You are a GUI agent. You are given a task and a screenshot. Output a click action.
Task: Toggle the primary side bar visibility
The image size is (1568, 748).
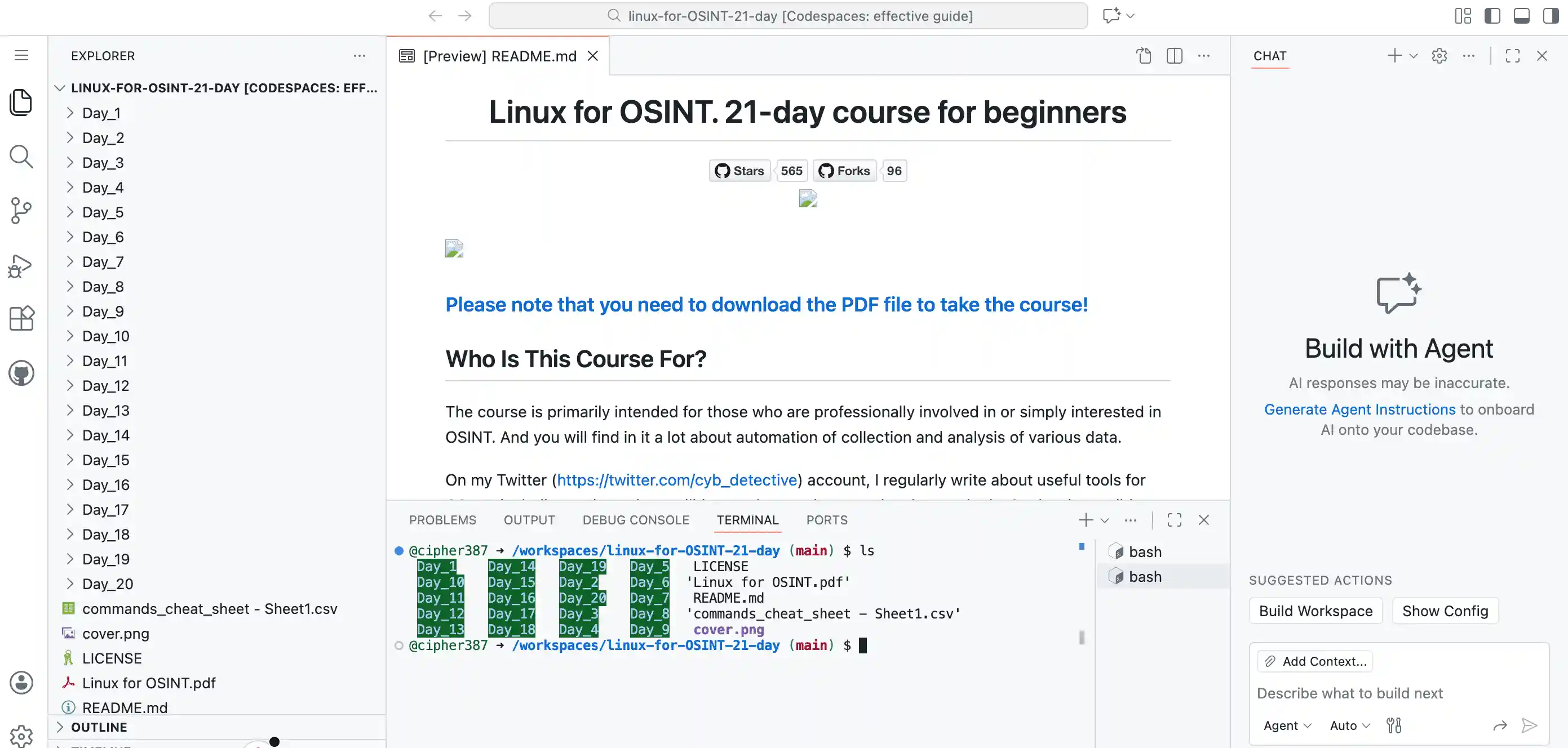1492,16
